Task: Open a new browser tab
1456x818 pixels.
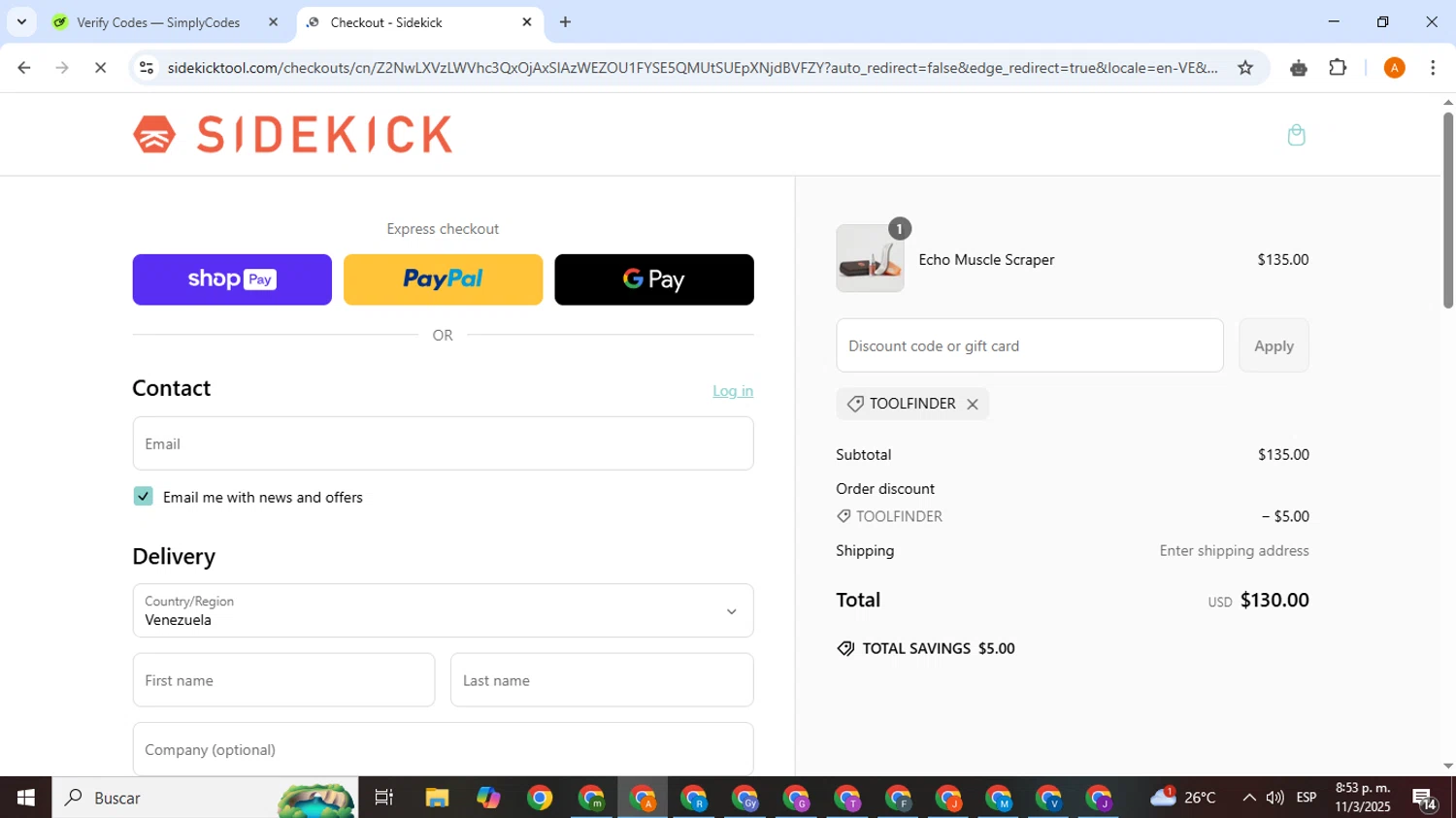Action: (x=566, y=22)
